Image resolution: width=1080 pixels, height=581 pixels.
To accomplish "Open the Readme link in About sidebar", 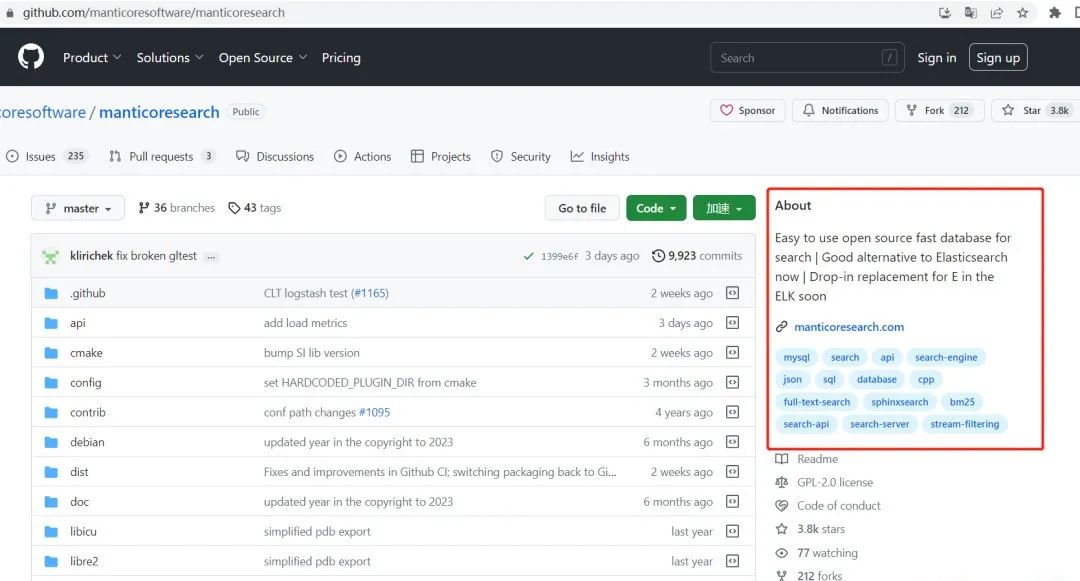I will click(807, 459).
